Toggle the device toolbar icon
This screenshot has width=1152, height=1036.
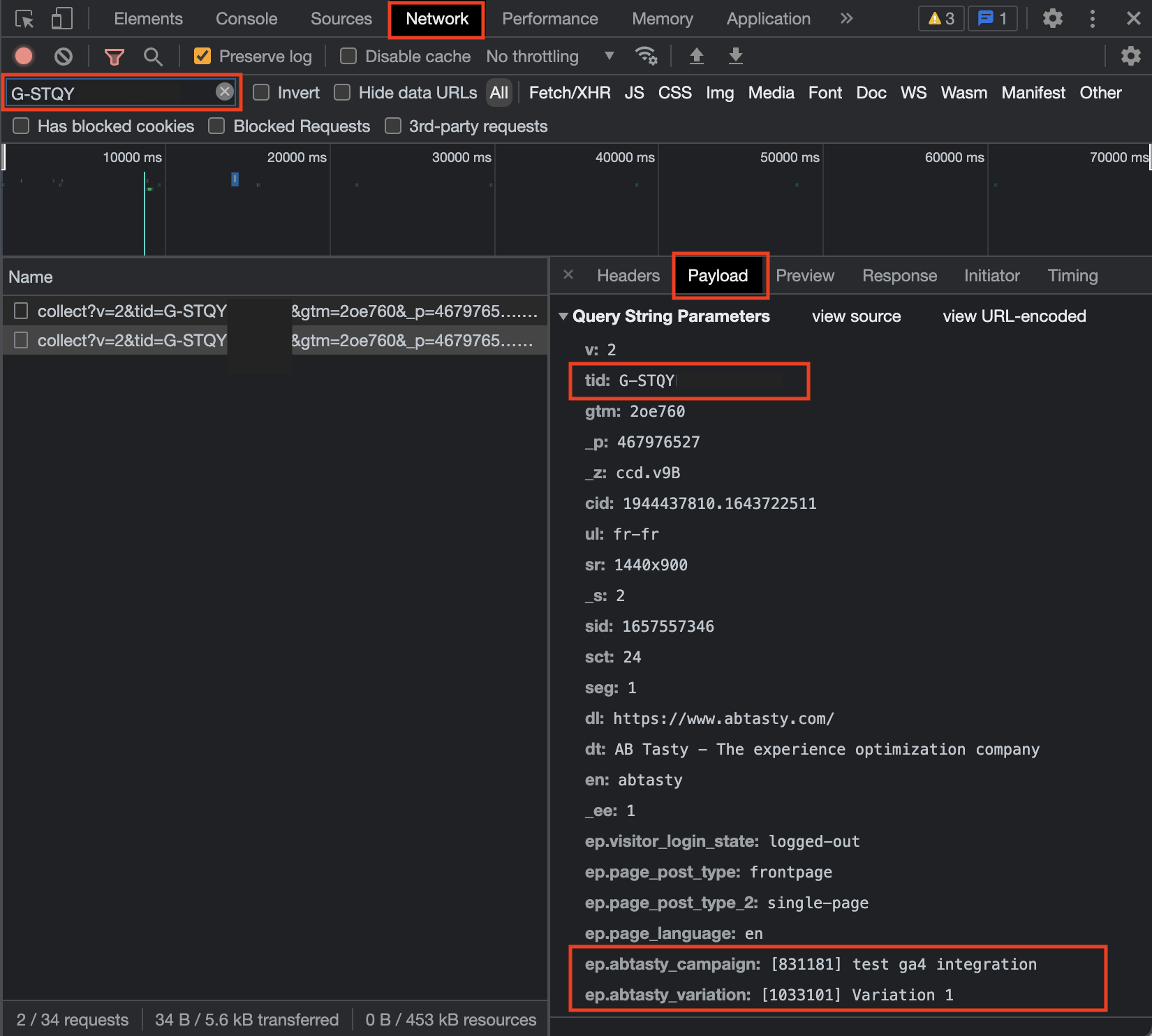tap(61, 19)
